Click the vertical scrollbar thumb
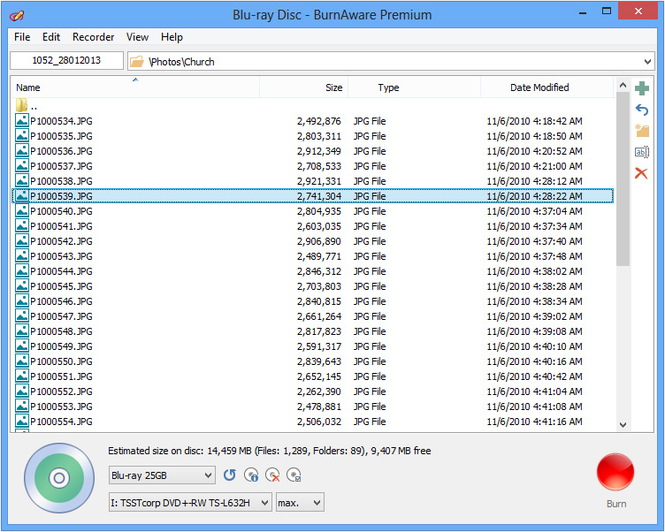 coord(623,179)
